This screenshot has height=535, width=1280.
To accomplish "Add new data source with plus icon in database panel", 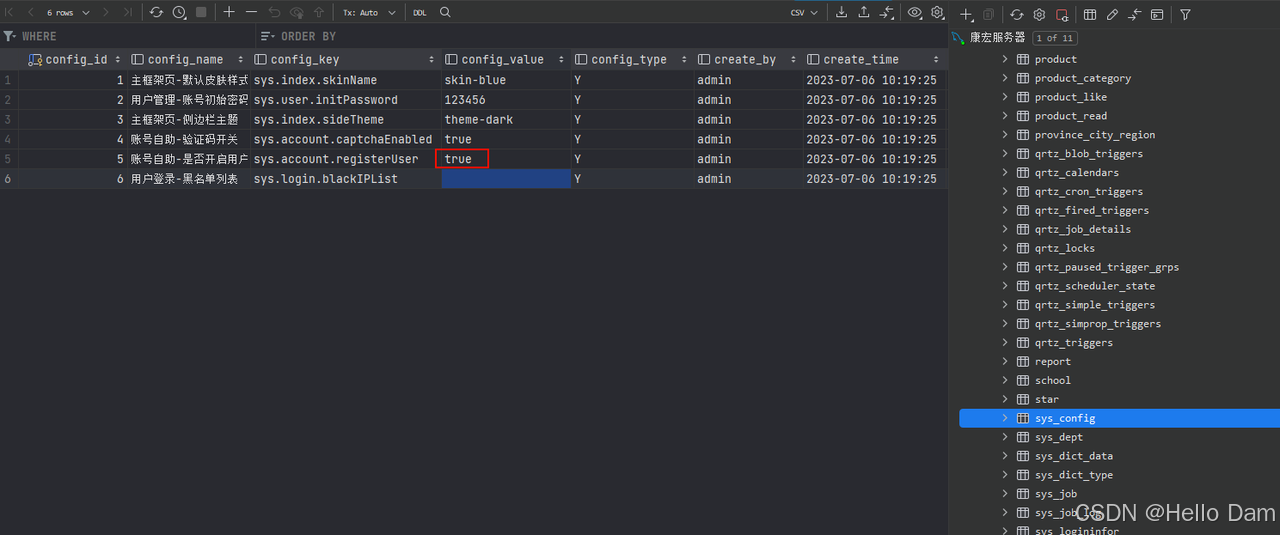I will [x=966, y=14].
